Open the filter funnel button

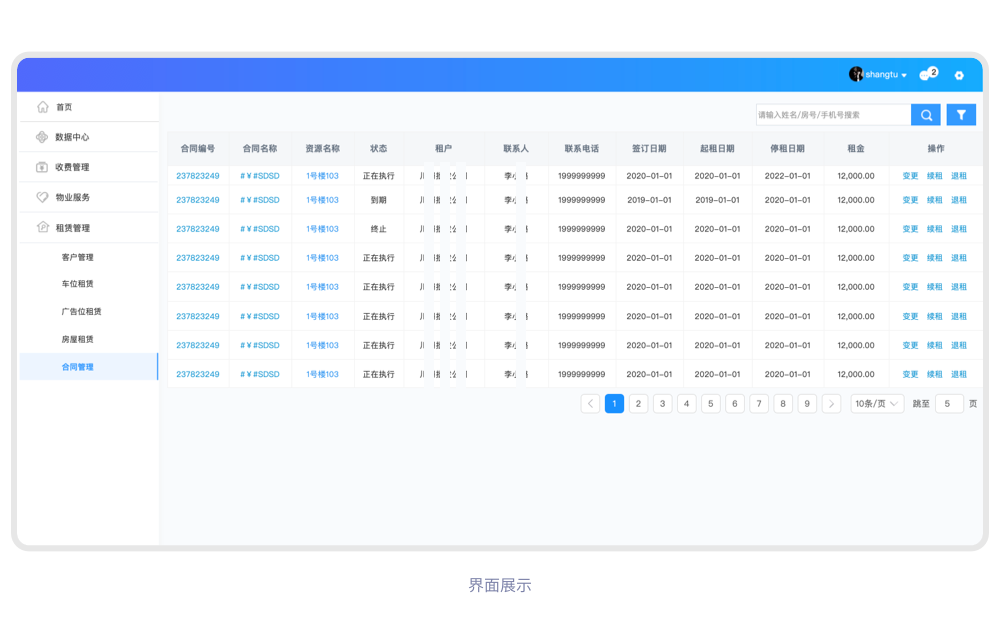[961, 115]
